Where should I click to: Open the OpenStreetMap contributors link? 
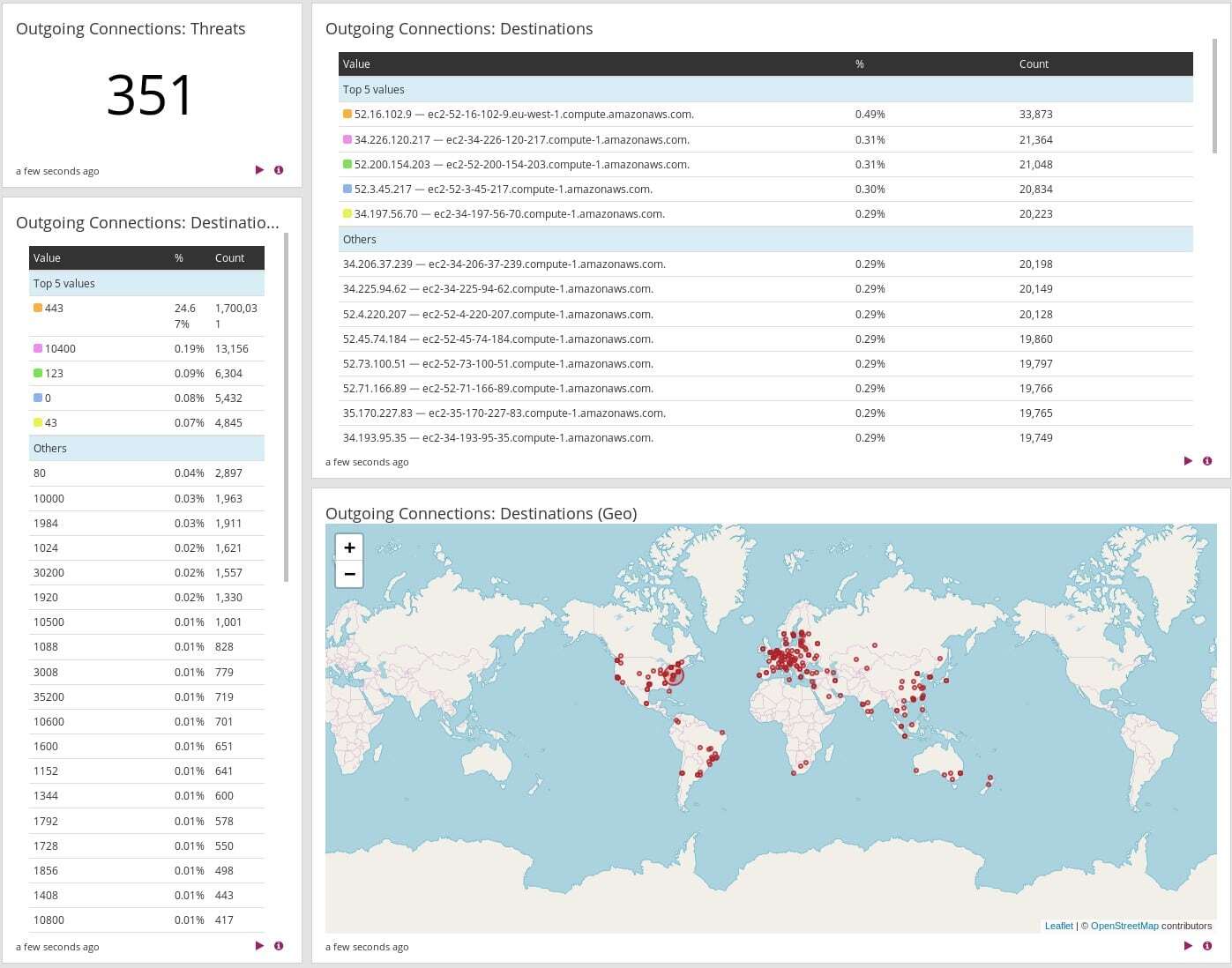pyautogui.click(x=1124, y=926)
